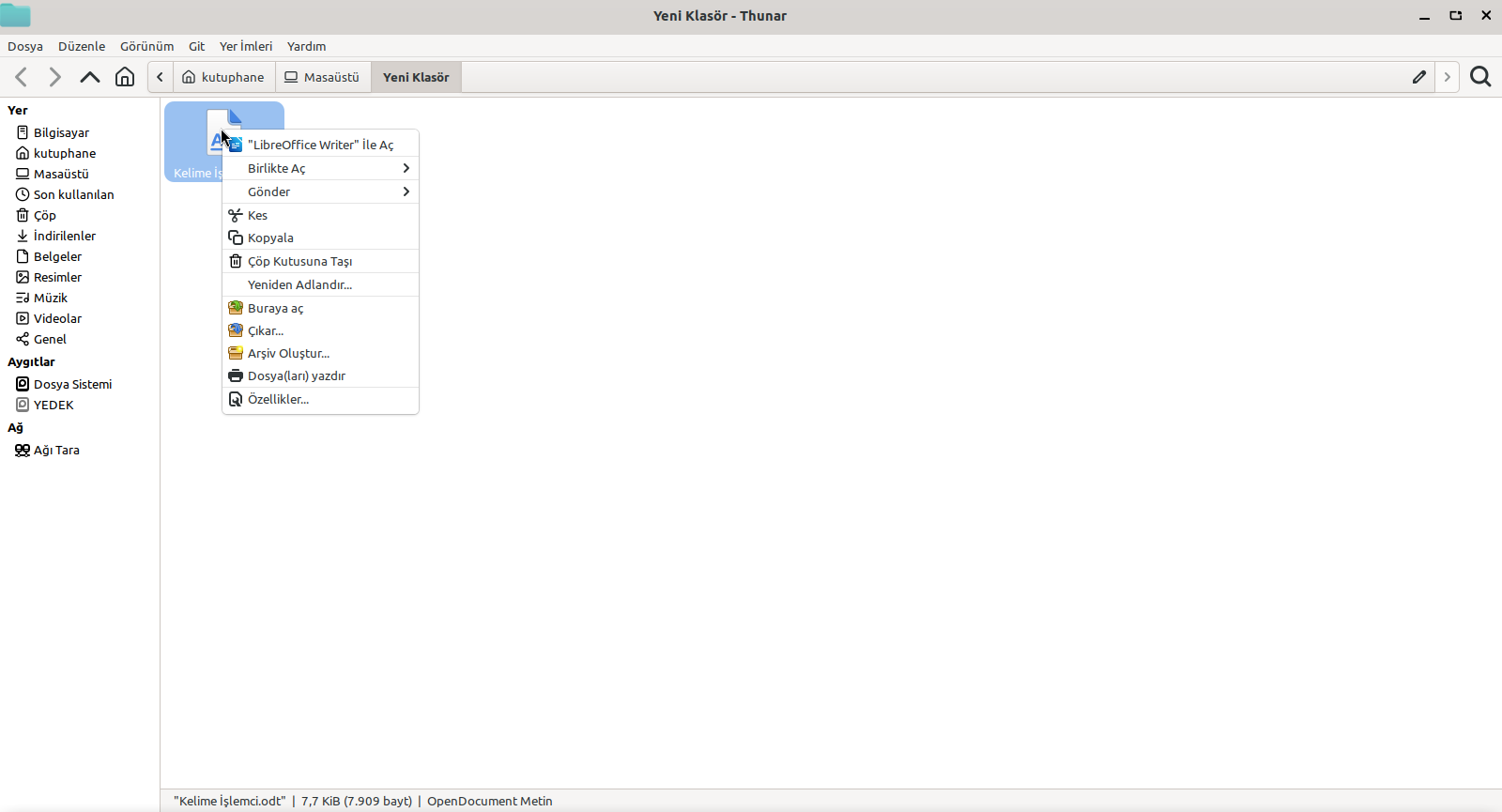Click the pencil edit path icon
This screenshot has height=812, width=1502.
point(1419,77)
